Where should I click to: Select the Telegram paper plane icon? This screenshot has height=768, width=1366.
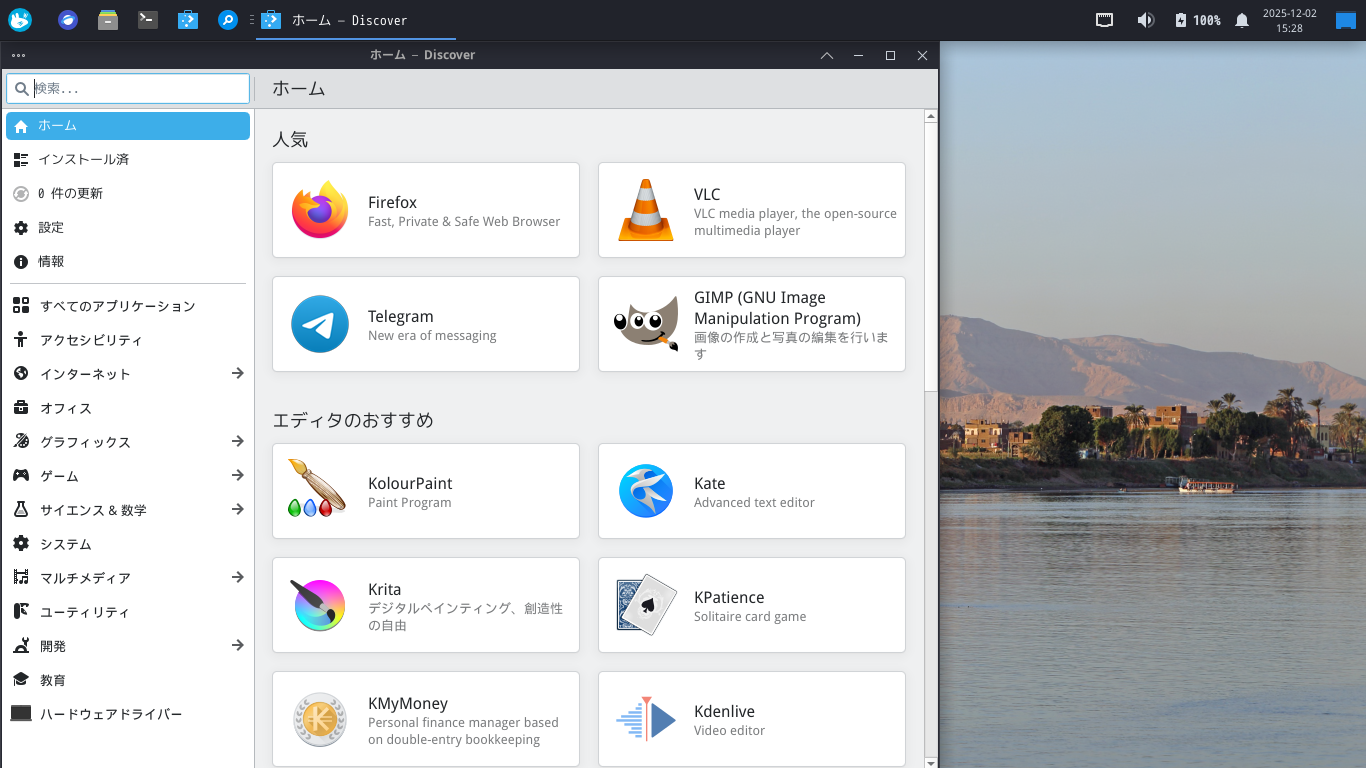click(x=319, y=324)
